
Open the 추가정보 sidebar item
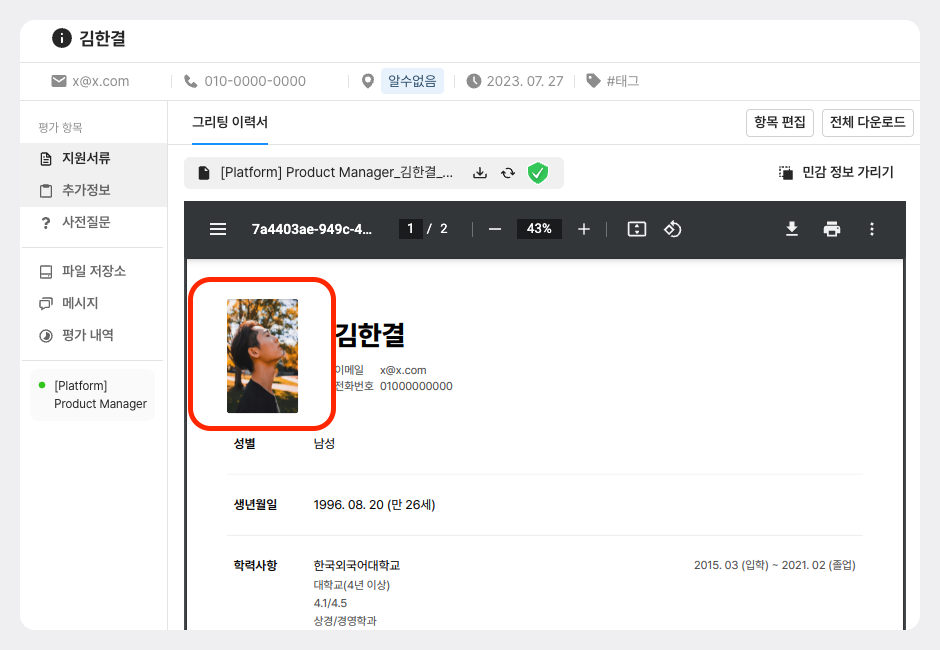click(94, 191)
